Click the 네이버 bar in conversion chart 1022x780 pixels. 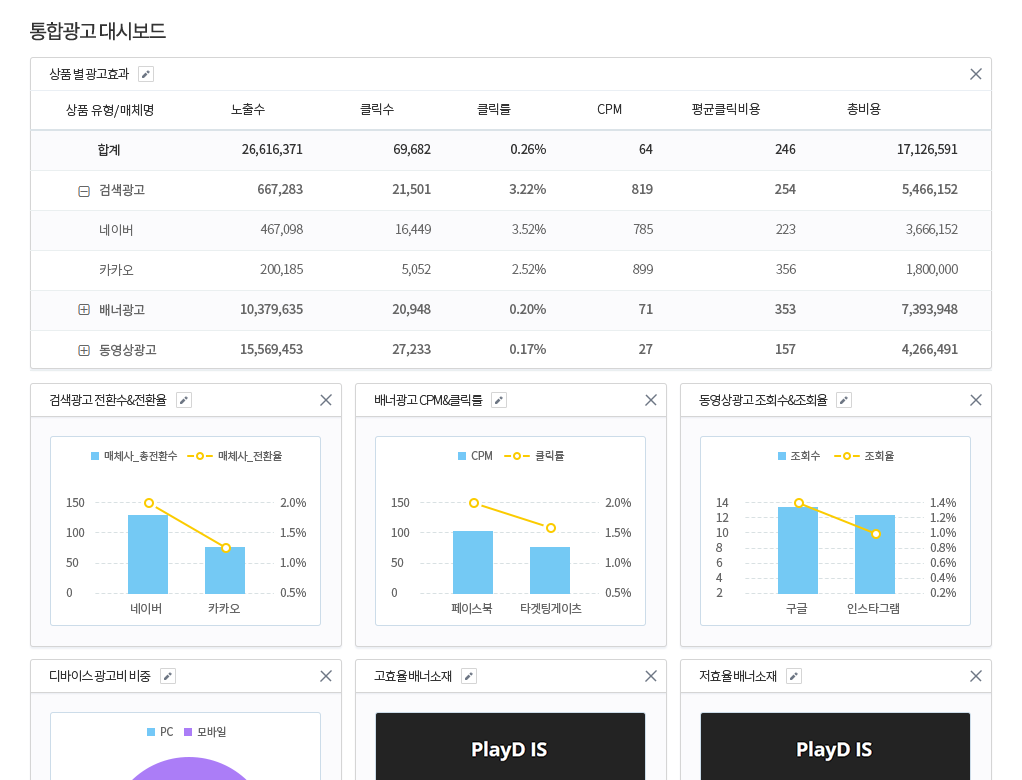tap(148, 554)
